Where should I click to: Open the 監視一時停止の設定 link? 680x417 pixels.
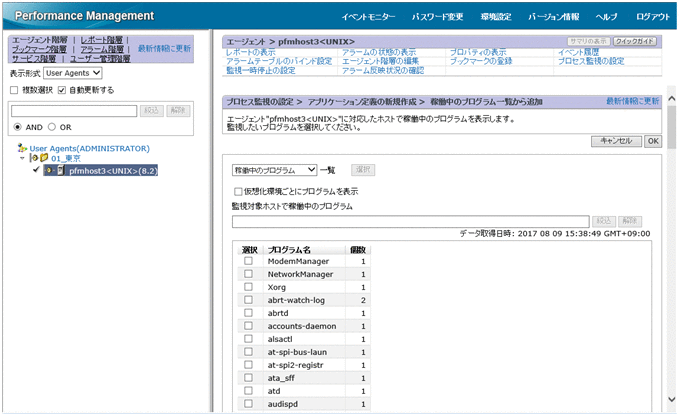pyautogui.click(x=261, y=70)
